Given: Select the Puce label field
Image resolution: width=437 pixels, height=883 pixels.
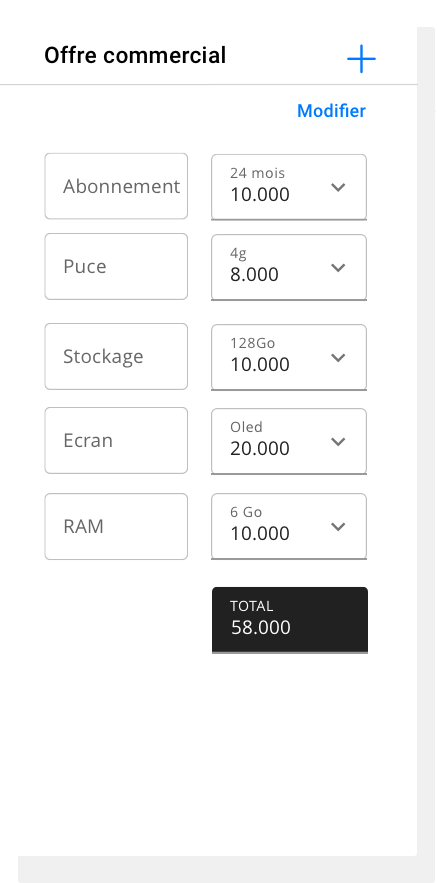Looking at the screenshot, I should (116, 266).
